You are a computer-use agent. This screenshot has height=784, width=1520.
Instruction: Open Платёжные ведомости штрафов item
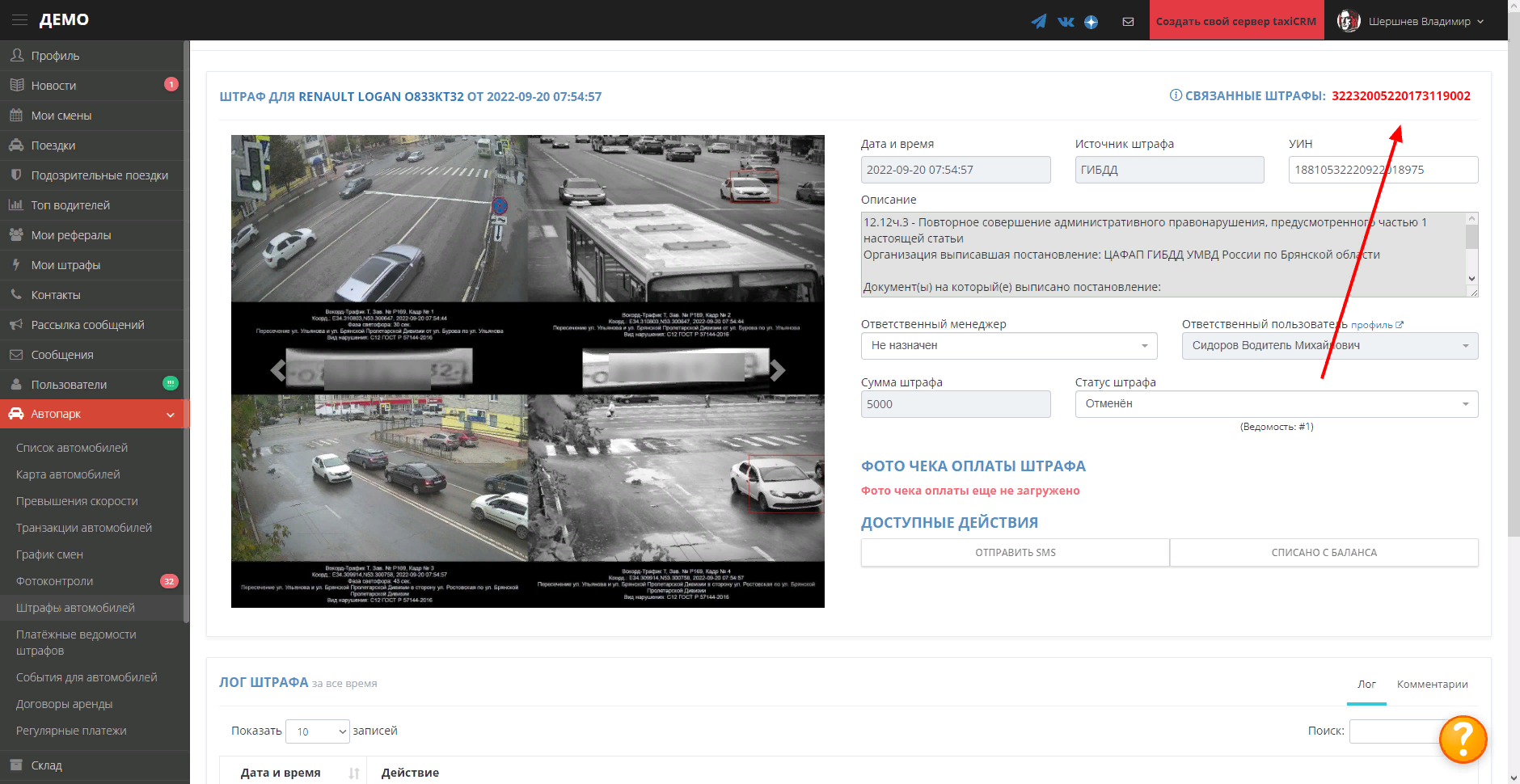(76, 643)
